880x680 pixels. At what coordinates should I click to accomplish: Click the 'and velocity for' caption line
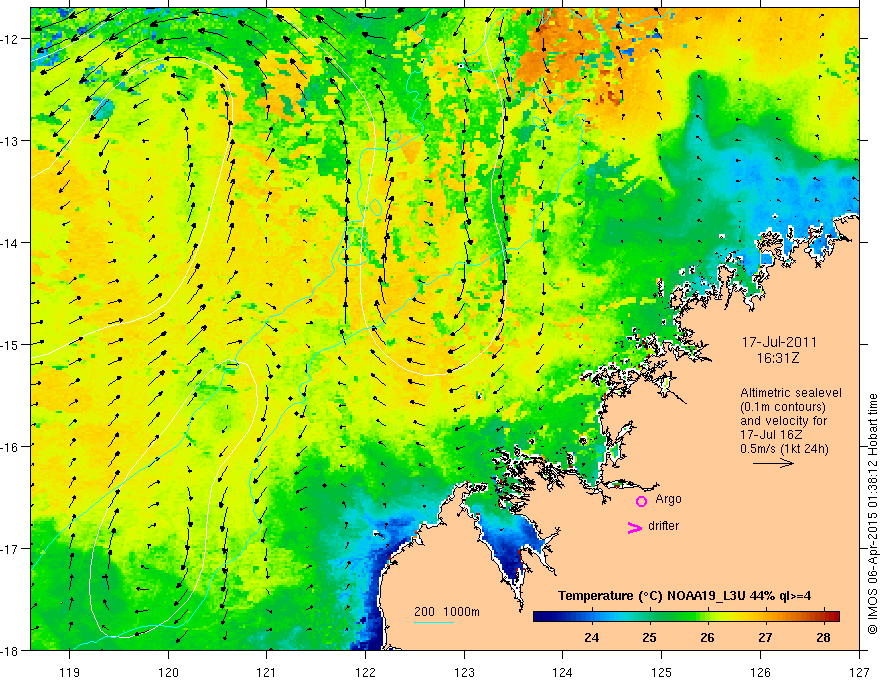point(783,421)
